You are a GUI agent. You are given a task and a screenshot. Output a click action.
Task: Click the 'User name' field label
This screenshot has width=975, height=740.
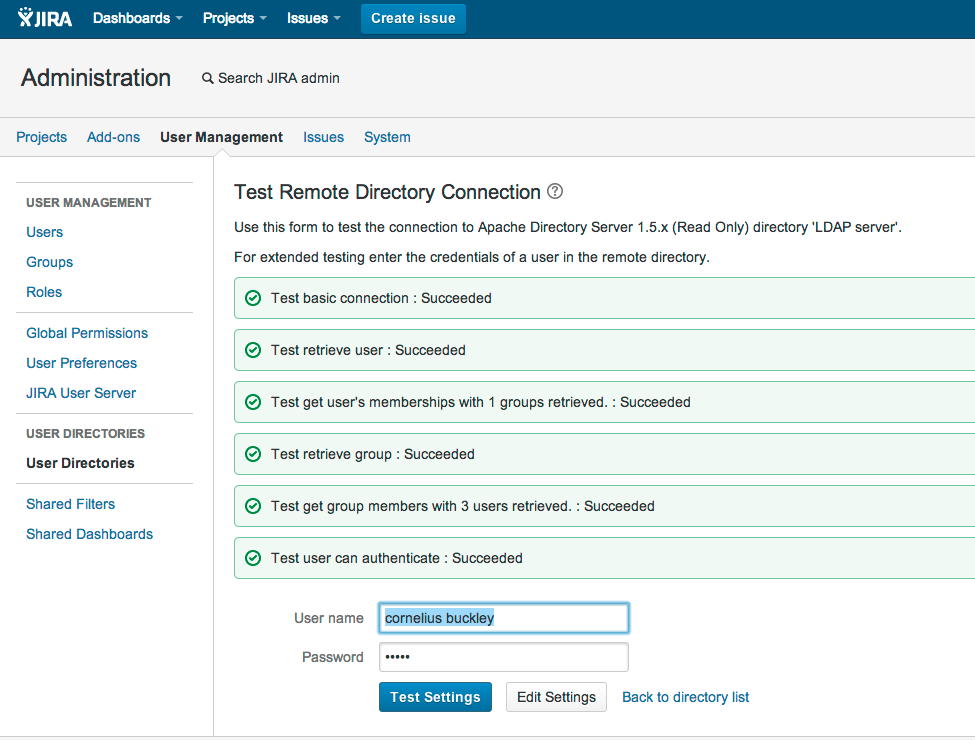tap(329, 618)
